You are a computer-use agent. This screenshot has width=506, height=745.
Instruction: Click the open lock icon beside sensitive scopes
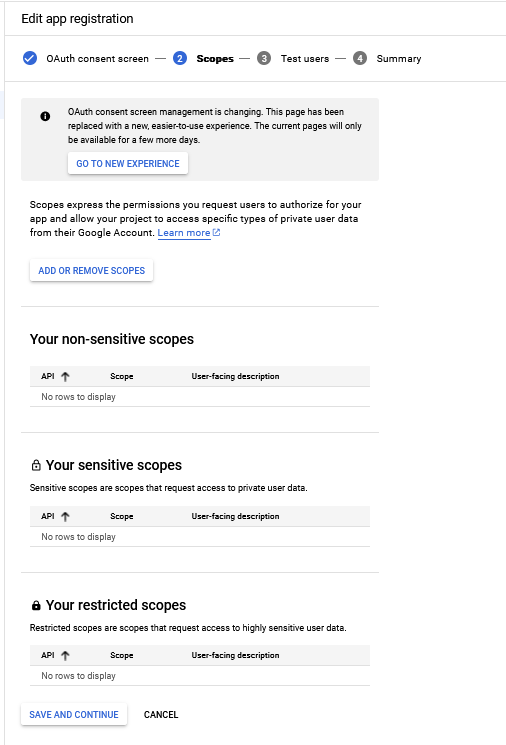(36, 465)
